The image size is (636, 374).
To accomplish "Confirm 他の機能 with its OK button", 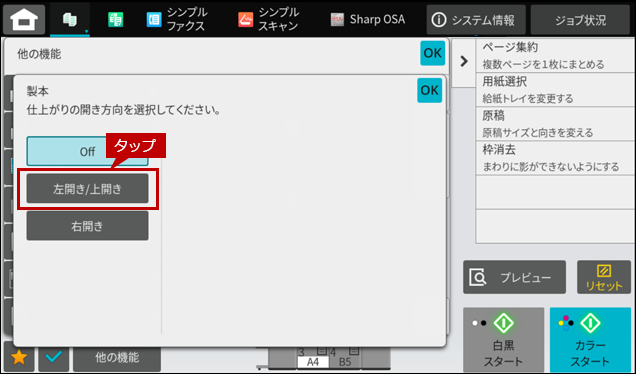I will 432,53.
